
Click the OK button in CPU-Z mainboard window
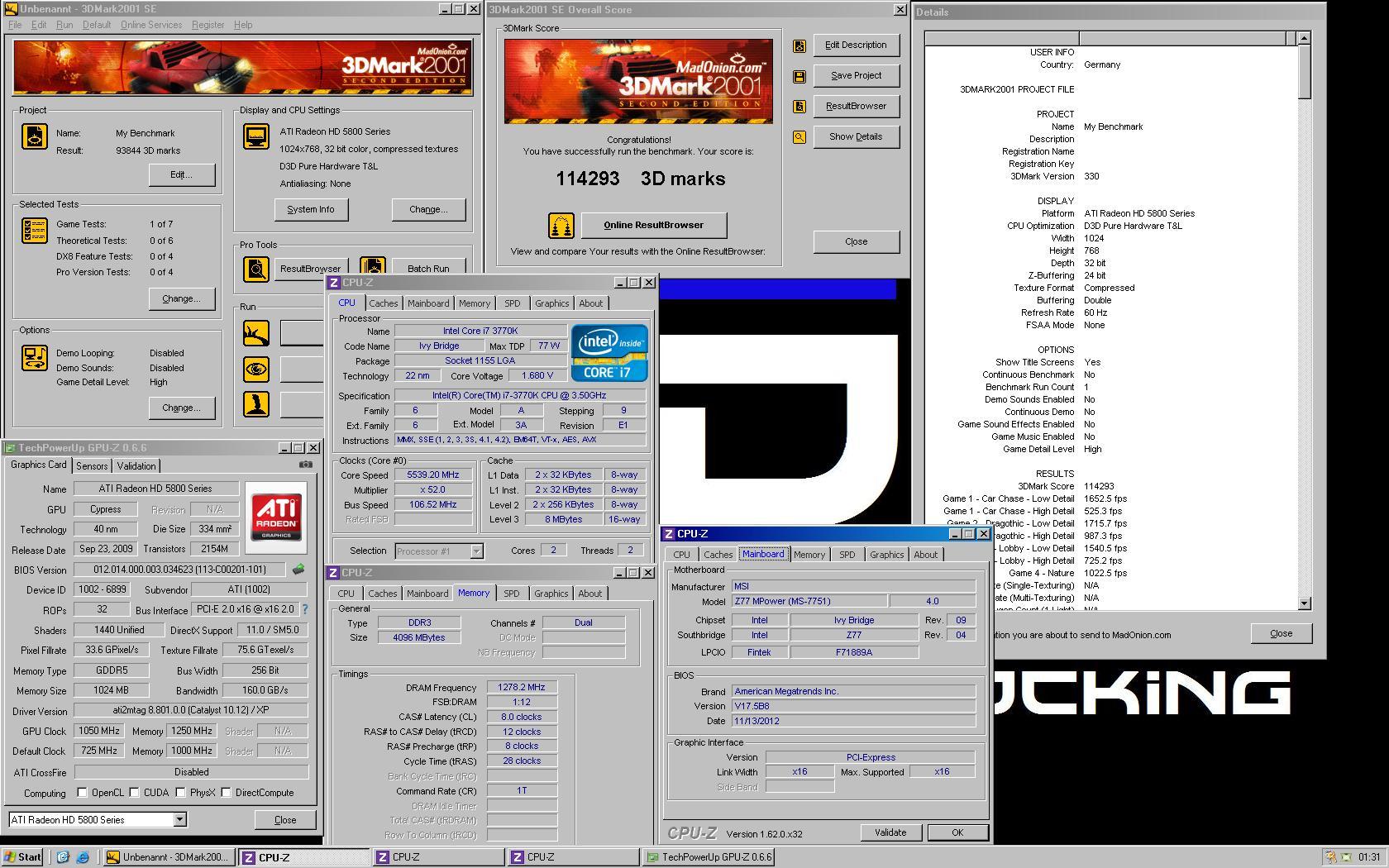957,832
